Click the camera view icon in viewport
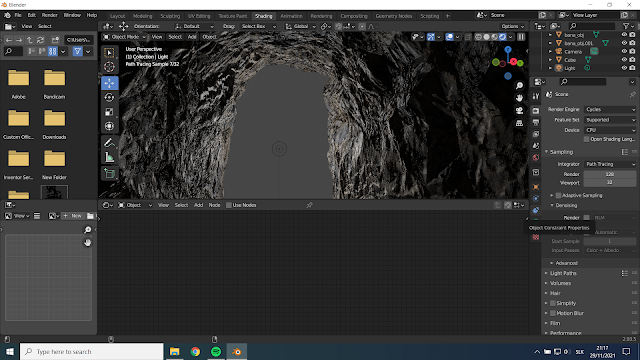This screenshot has height=360, width=640. point(519,111)
